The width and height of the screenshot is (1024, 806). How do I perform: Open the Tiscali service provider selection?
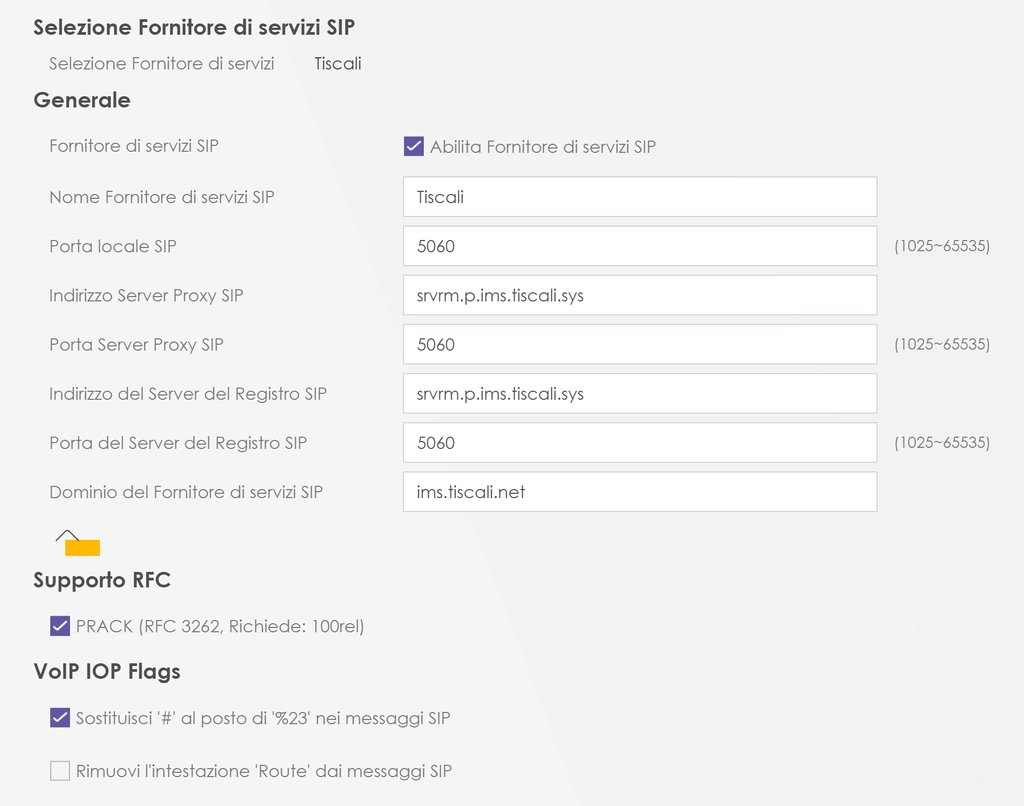(338, 64)
